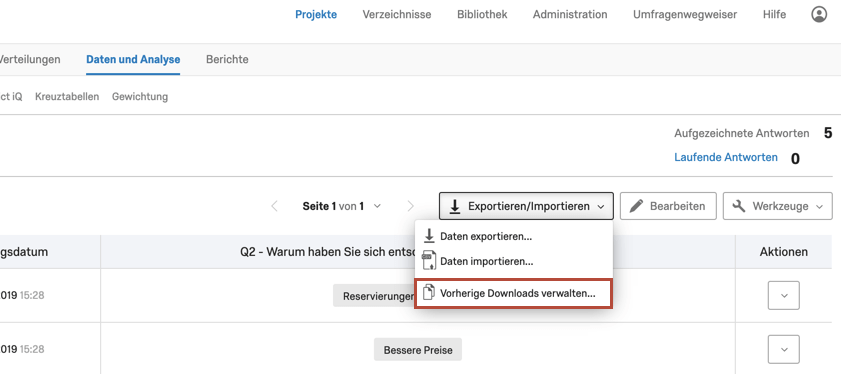Click the wrench icon on Werkzeuge
Screen dimensions: 841x374
pos(739,206)
